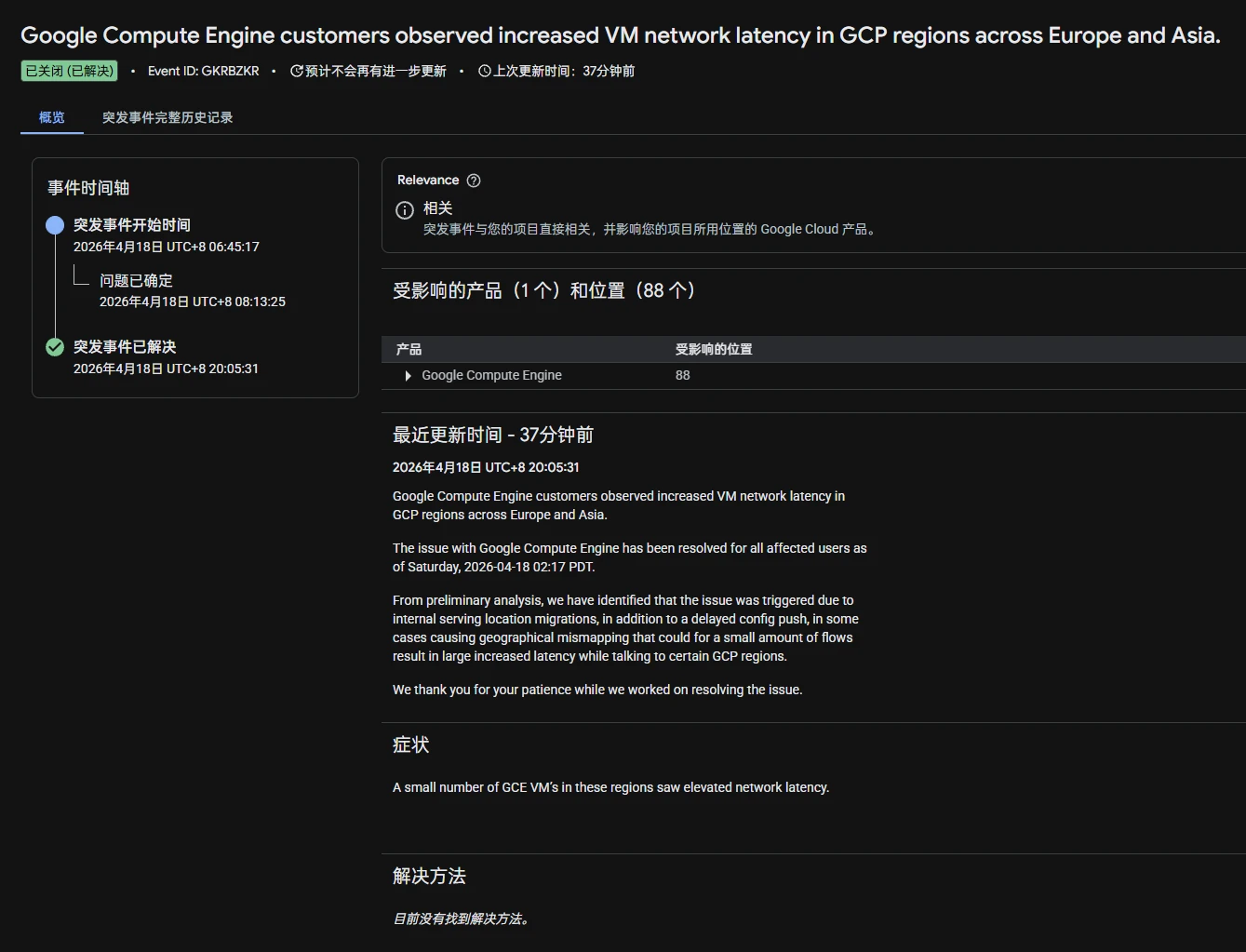Click the paragraph starting 'From preliminary analysis'

tap(625, 628)
